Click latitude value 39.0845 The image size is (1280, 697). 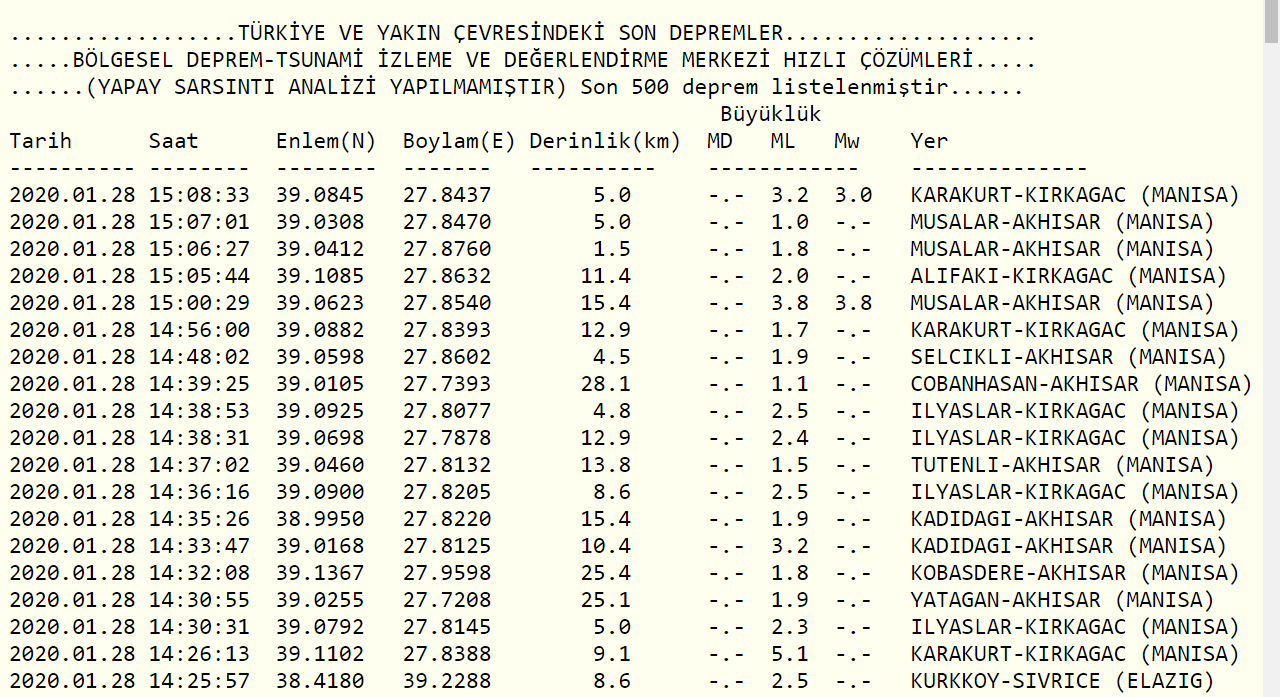click(x=320, y=195)
